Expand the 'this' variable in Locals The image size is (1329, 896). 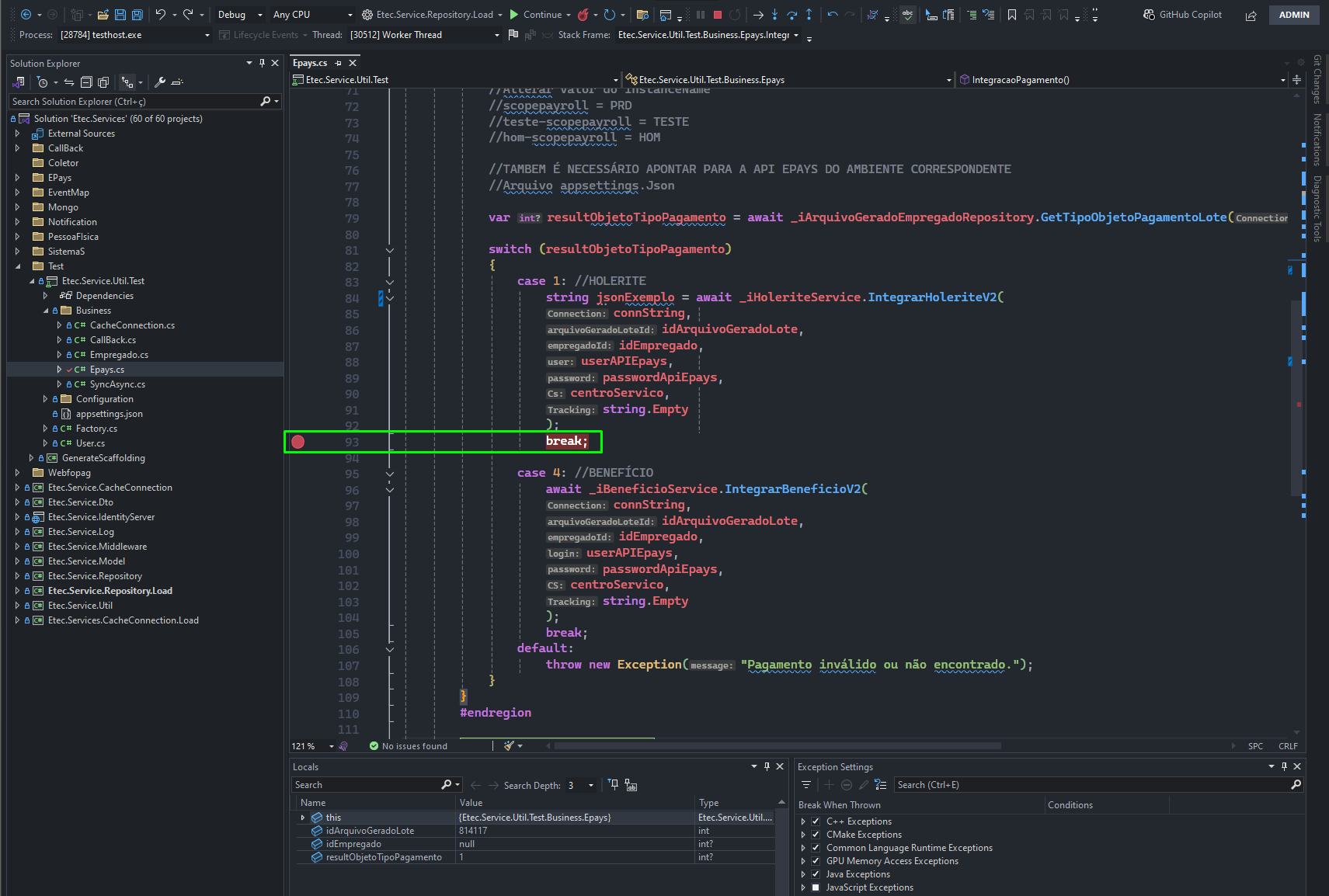[x=303, y=818]
